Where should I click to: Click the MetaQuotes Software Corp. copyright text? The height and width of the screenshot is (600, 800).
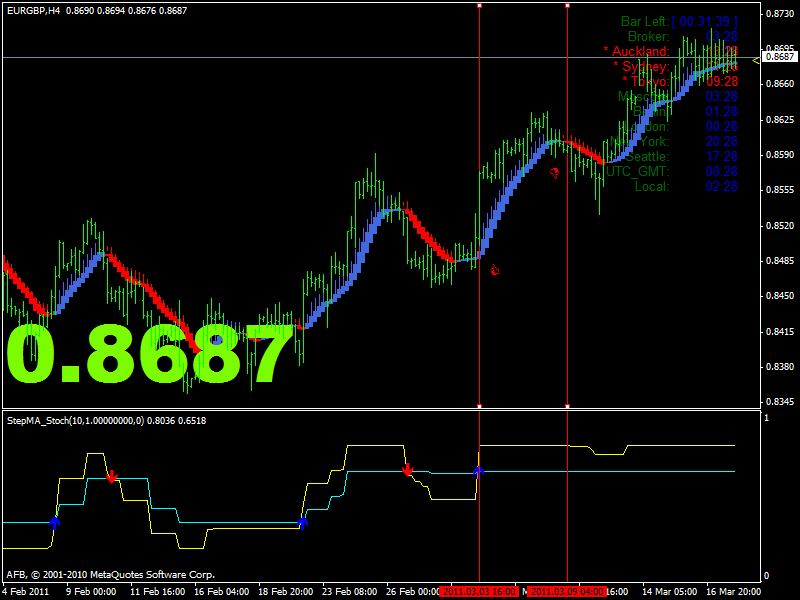pos(110,575)
